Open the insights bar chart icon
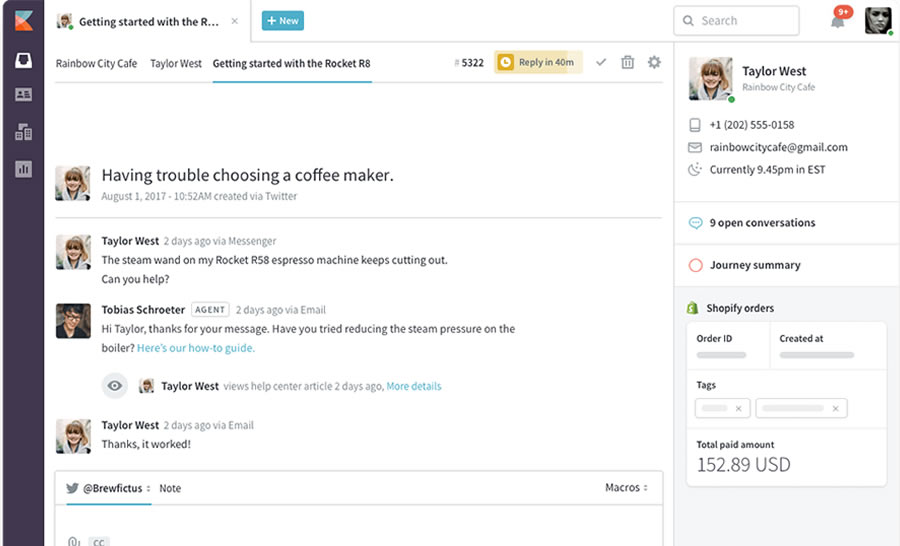Screen dimensions: 900x546 (23, 169)
